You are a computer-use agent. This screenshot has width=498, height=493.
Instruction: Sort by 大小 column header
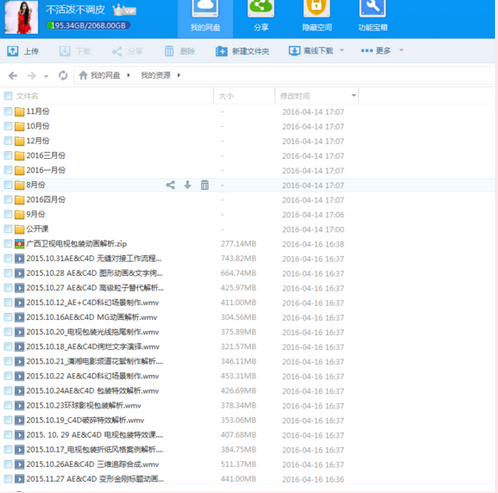click(226, 96)
